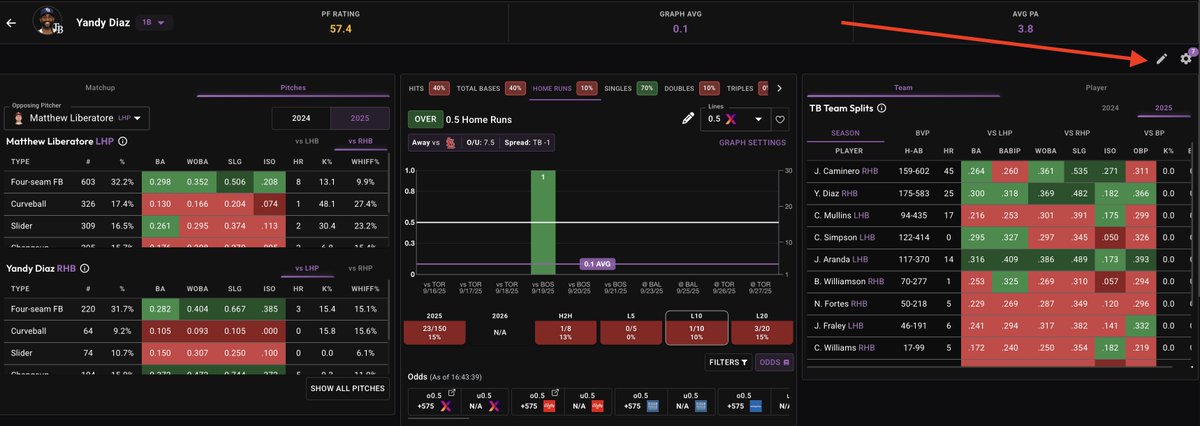Click pencil icon beside Lines dropdown
1200x426 pixels.
point(687,118)
